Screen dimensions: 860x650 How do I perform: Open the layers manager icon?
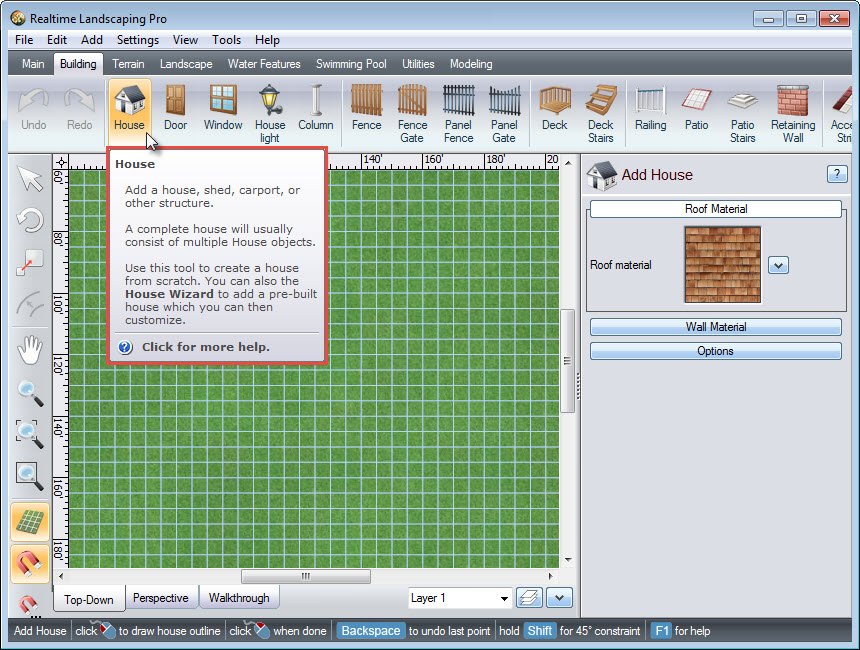(529, 598)
